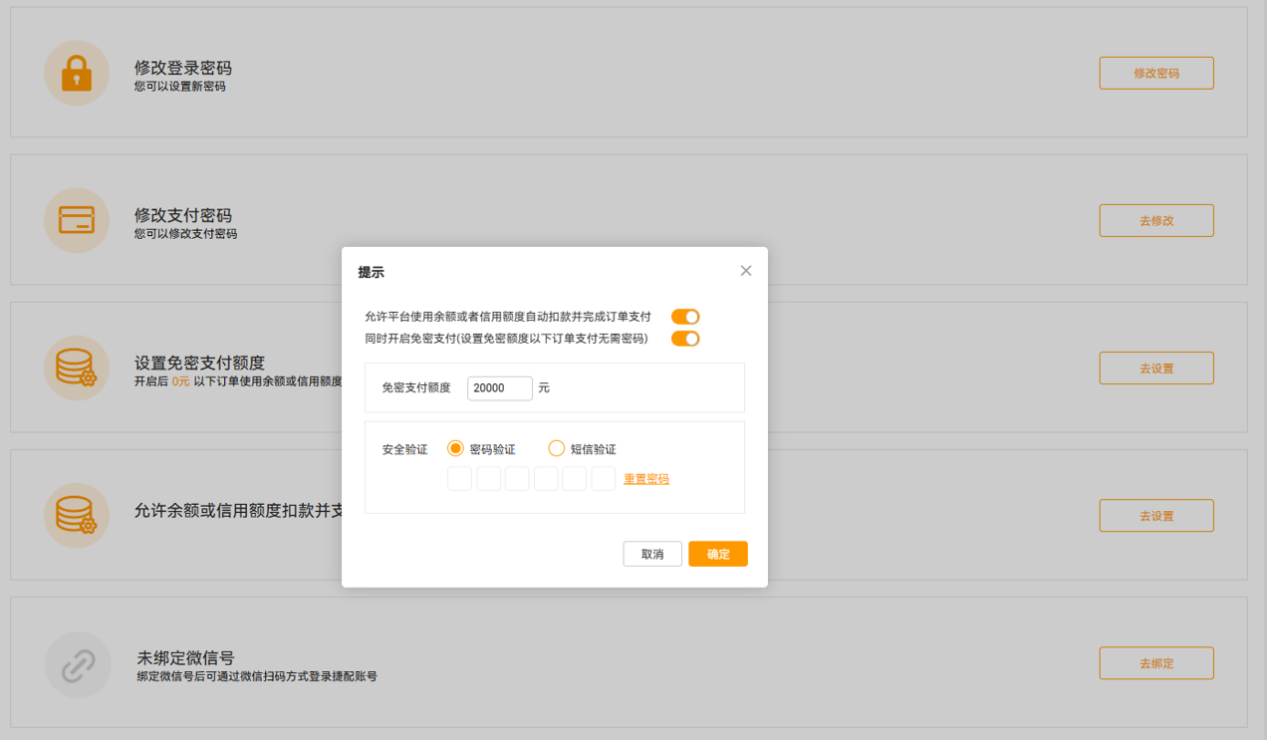Image resolution: width=1267 pixels, height=740 pixels.
Task: Click the first password entry box
Action: [459, 479]
